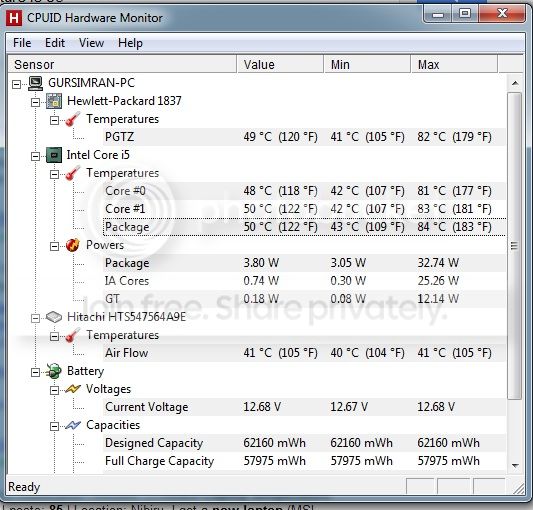Image resolution: width=533 pixels, height=510 pixels.
Task: Open the File menu
Action: click(x=22, y=43)
